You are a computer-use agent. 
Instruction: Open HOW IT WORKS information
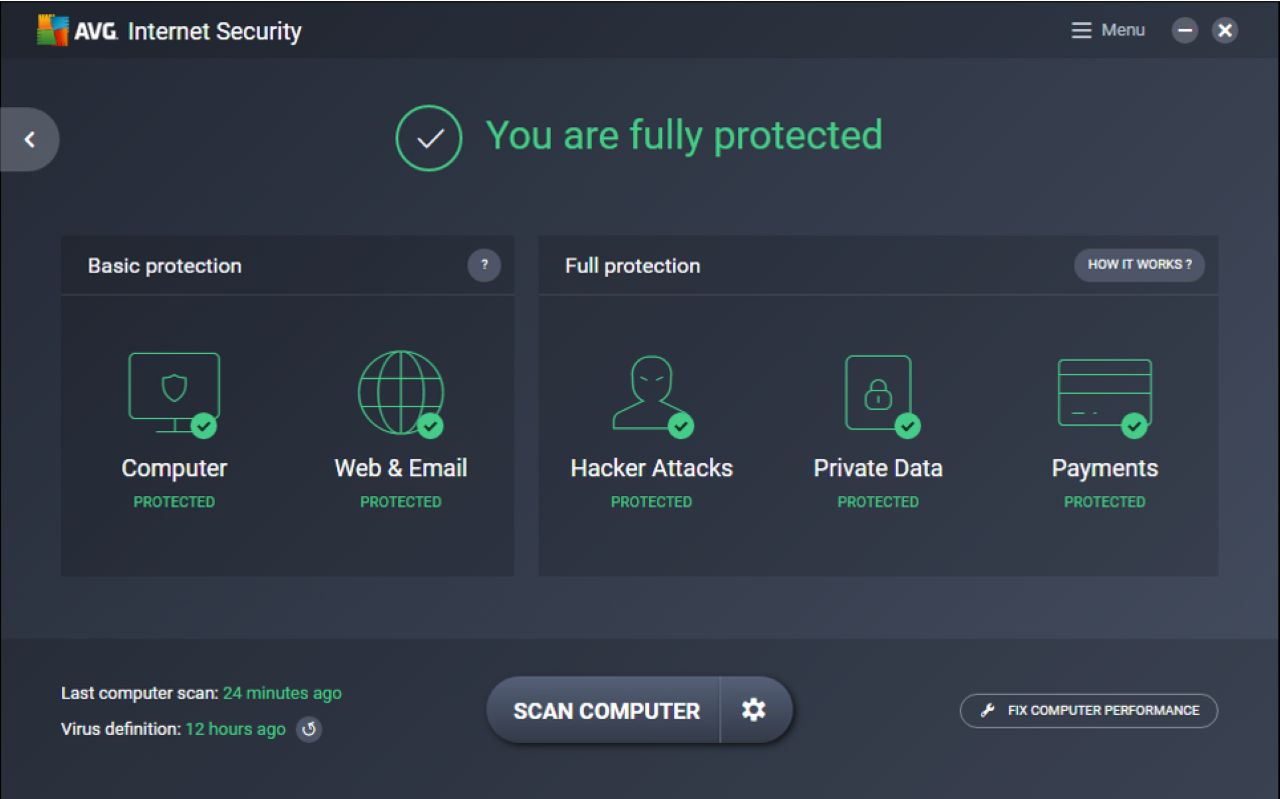(x=1139, y=265)
